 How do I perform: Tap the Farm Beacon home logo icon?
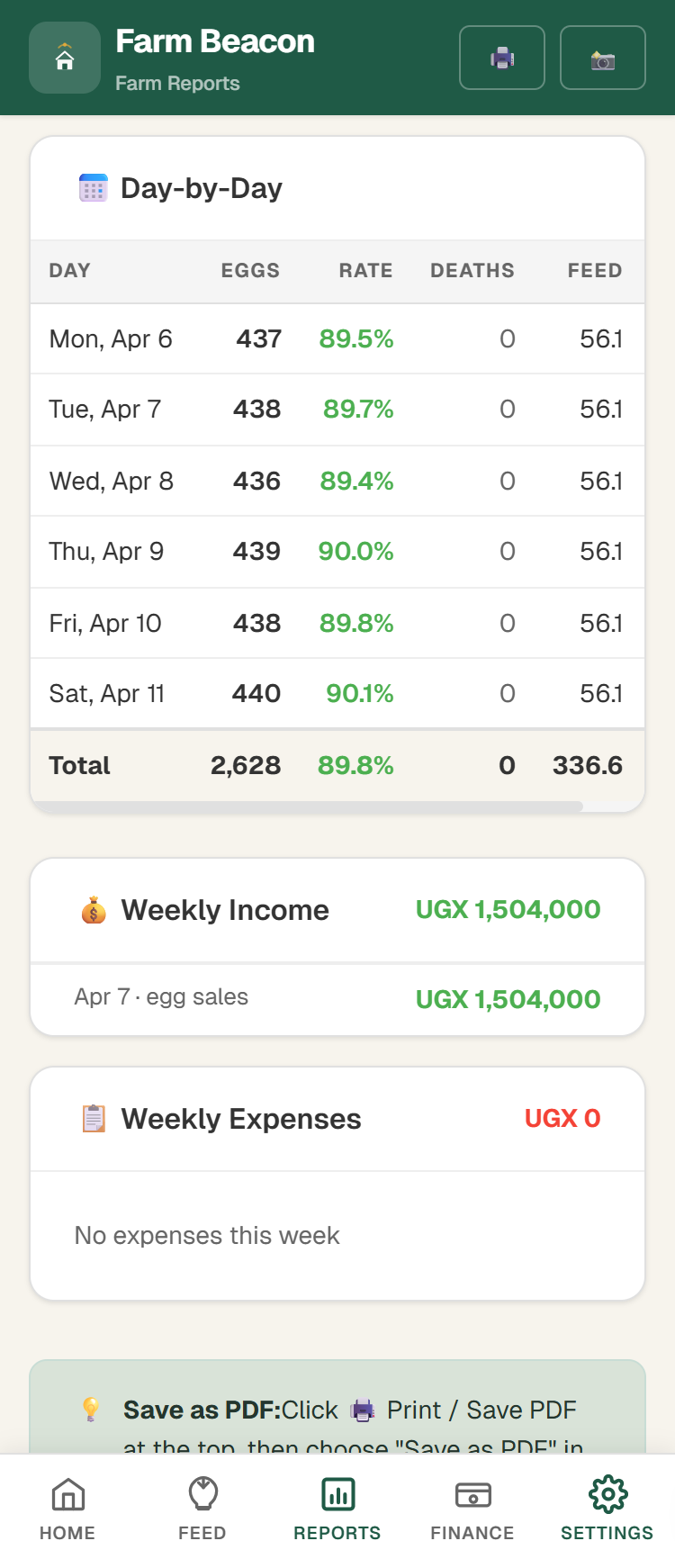point(65,58)
